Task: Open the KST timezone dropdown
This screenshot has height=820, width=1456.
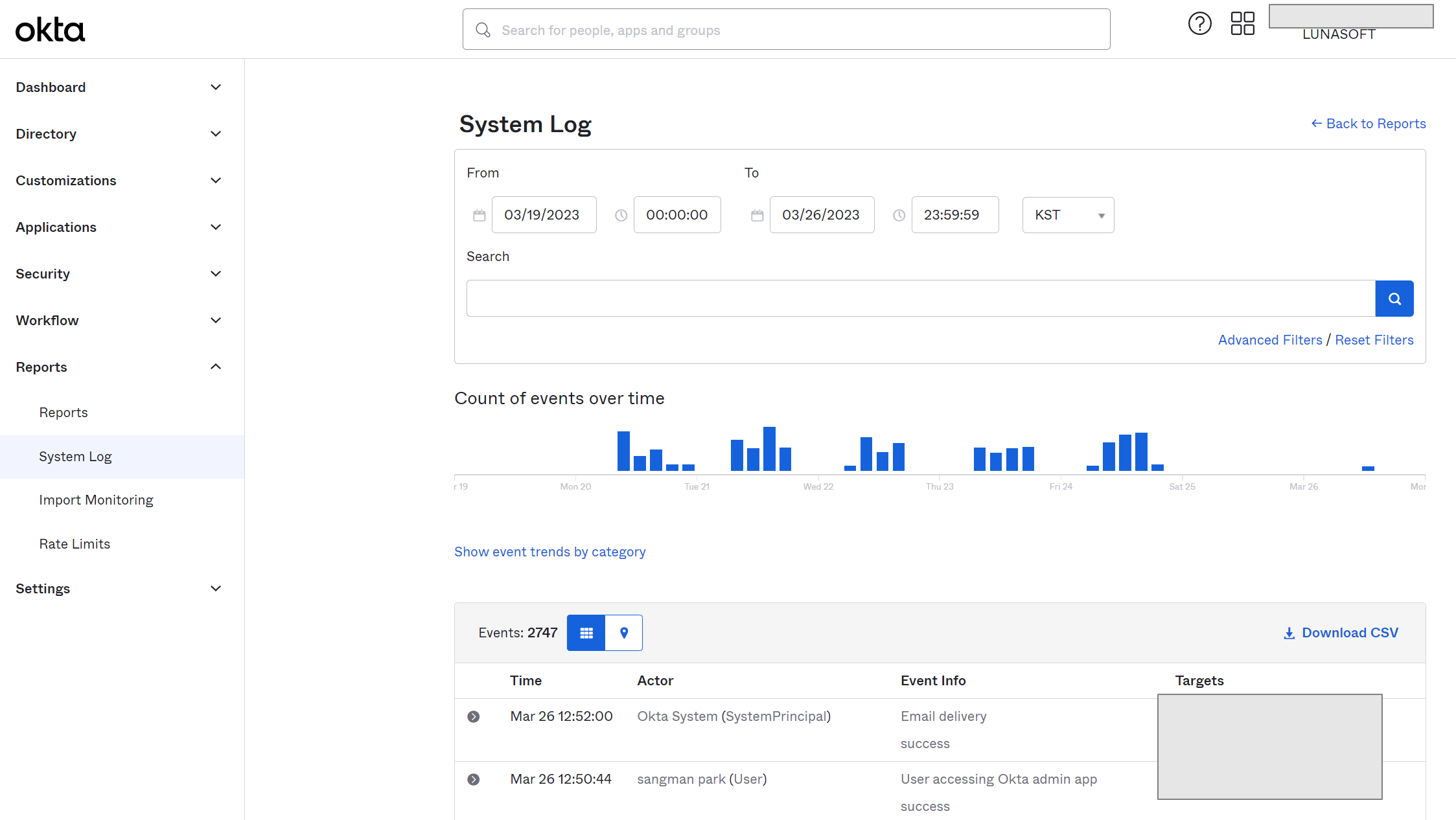Action: [x=1068, y=215]
